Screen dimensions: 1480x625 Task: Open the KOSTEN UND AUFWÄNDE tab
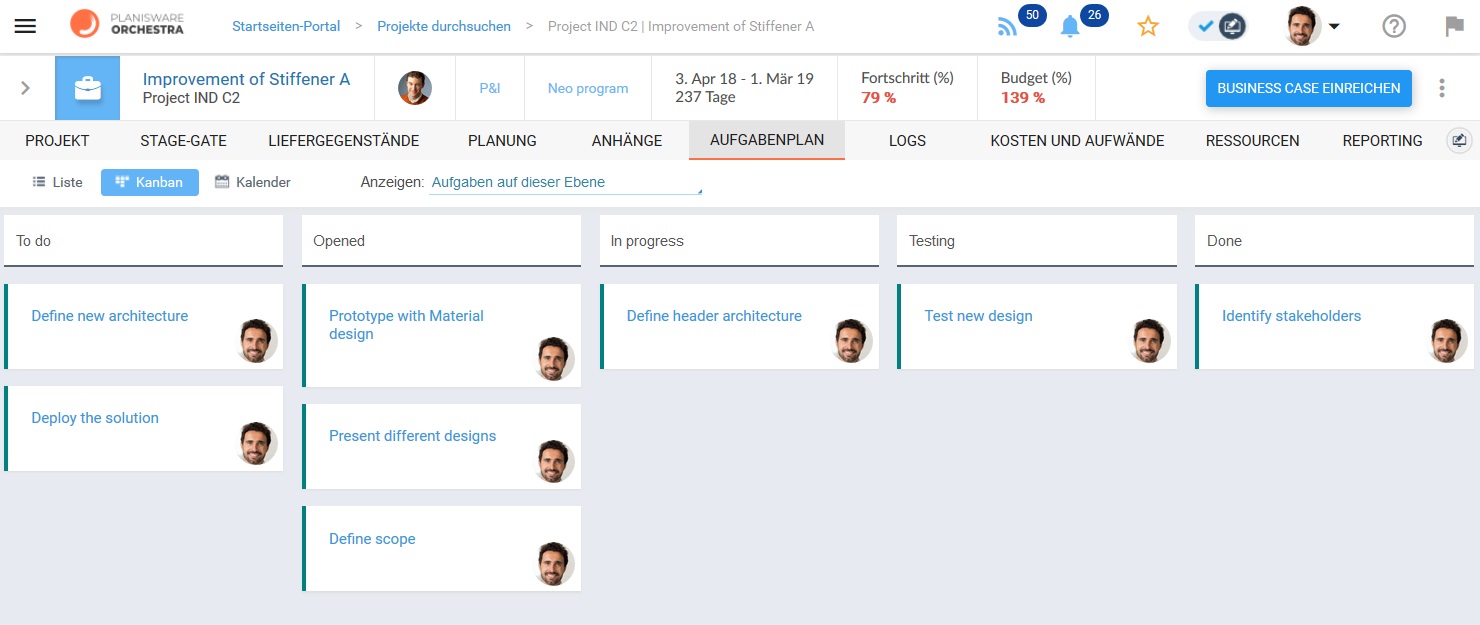click(1077, 141)
